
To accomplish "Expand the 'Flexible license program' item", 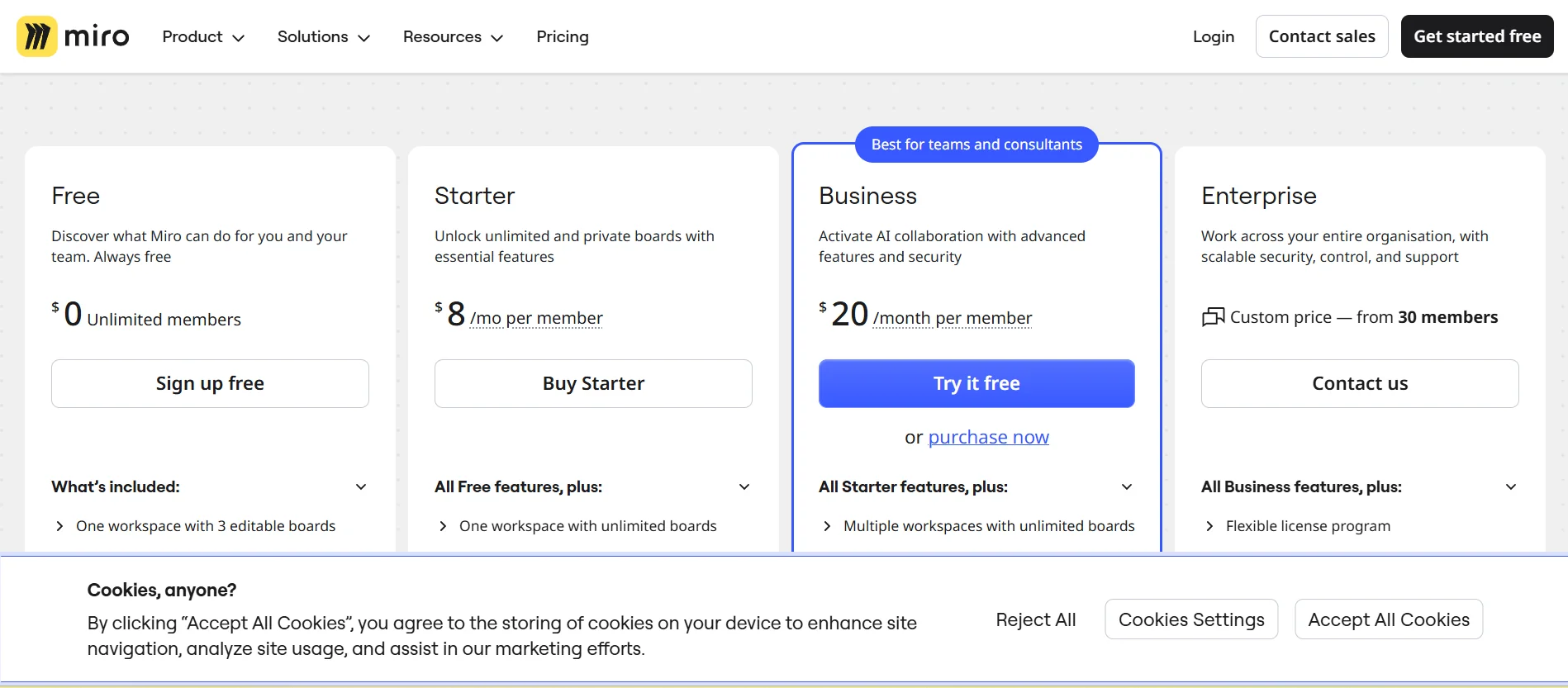I will click(1209, 526).
